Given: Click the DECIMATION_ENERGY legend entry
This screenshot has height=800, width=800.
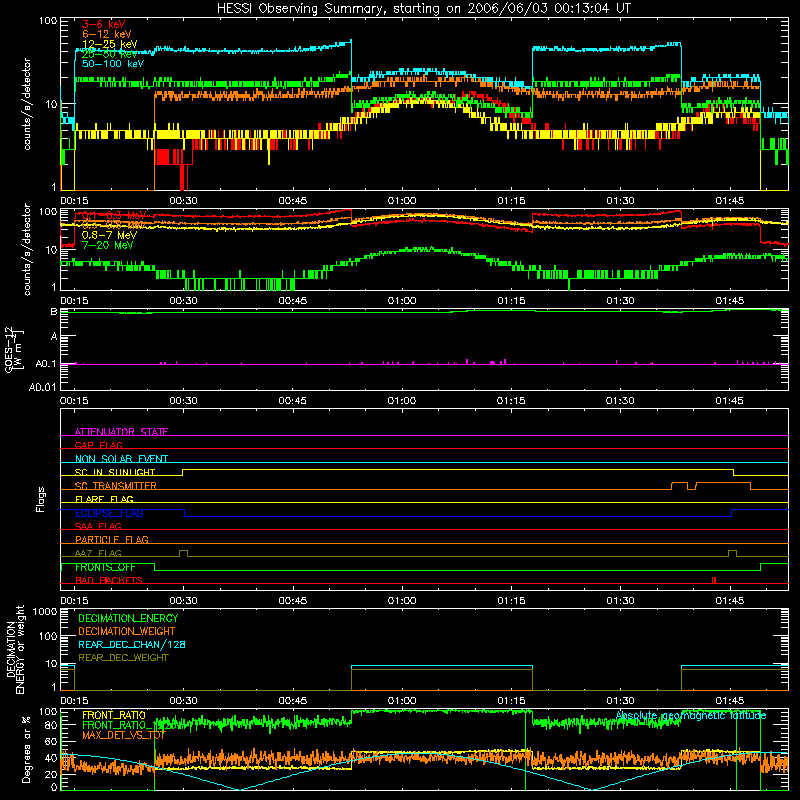Looking at the screenshot, I should (x=128, y=618).
